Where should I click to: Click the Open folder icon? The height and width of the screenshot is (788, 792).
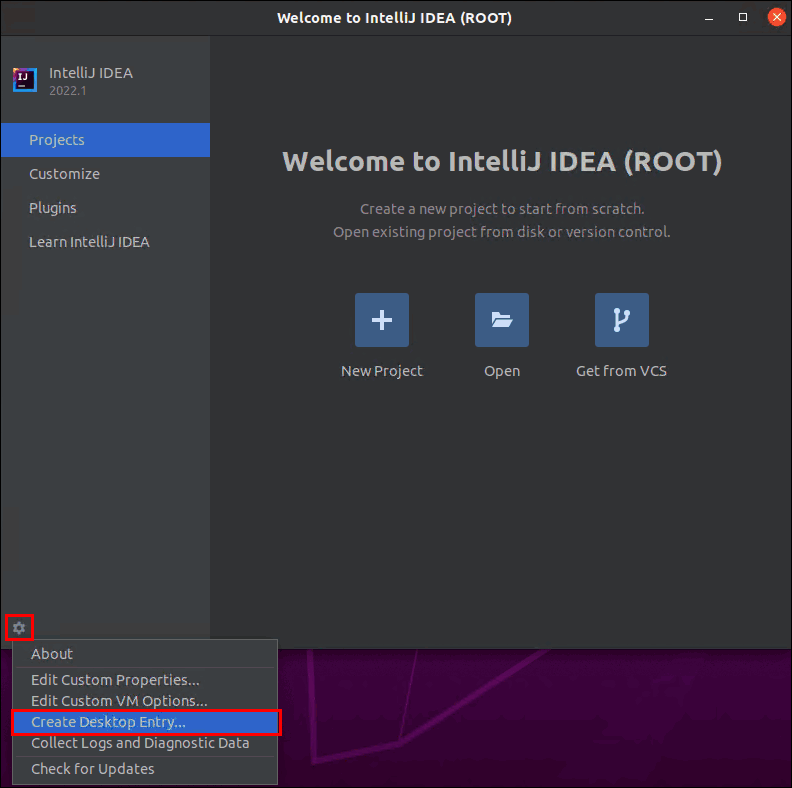(x=502, y=320)
